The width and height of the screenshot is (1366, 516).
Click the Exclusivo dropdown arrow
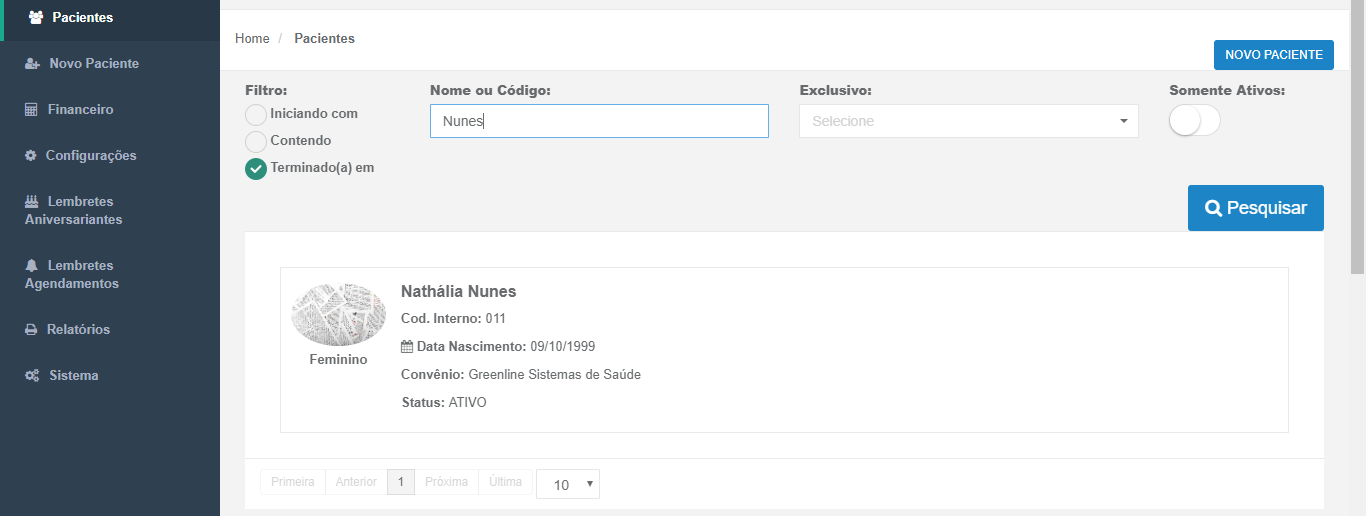coord(1123,121)
